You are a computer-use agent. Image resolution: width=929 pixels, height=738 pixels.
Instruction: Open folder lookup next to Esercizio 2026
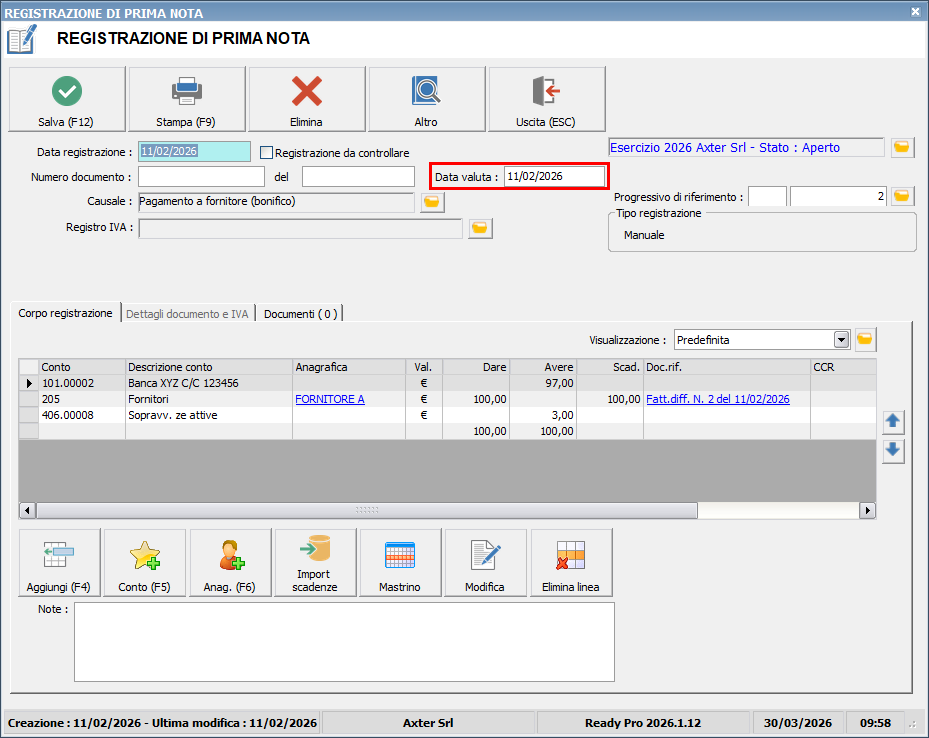902,147
